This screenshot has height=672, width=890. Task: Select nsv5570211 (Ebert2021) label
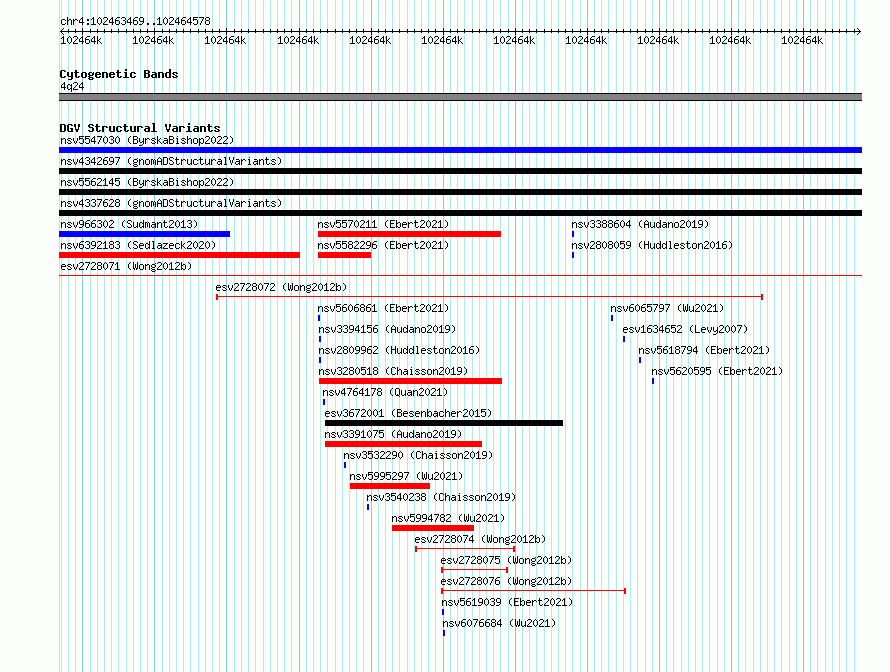[383, 224]
